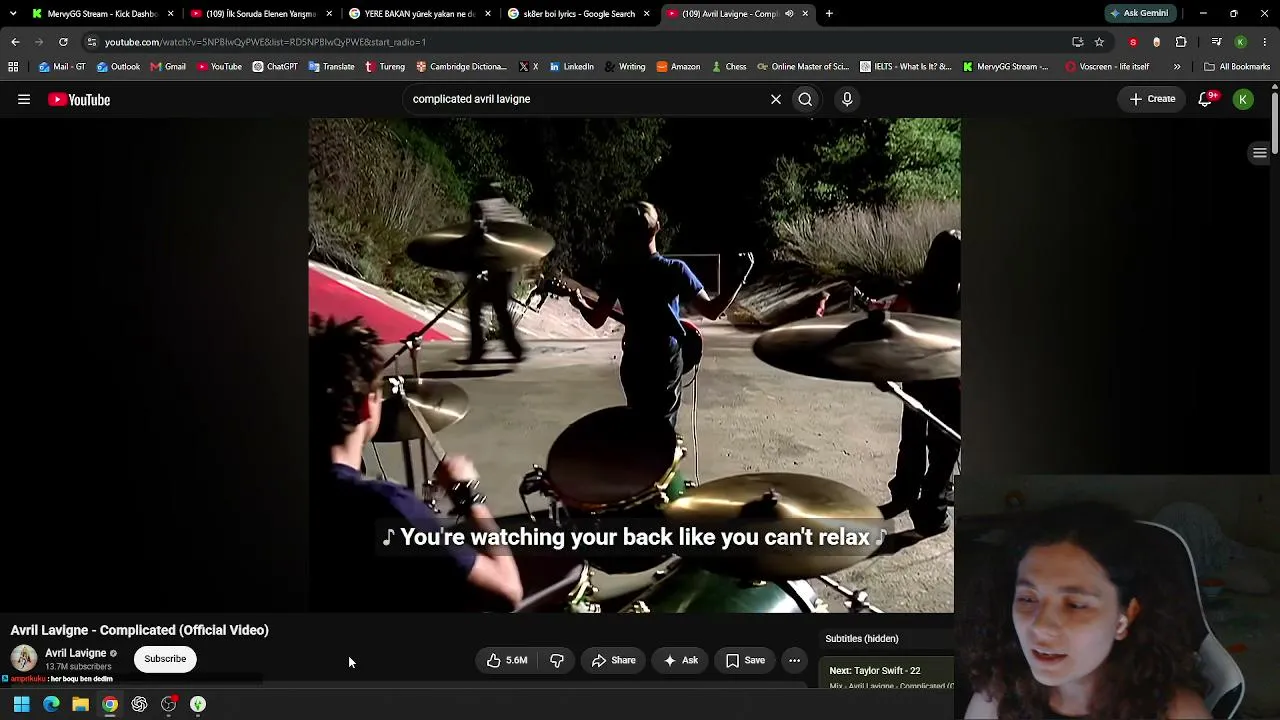Open Mail - GT bookmark

pos(62,67)
